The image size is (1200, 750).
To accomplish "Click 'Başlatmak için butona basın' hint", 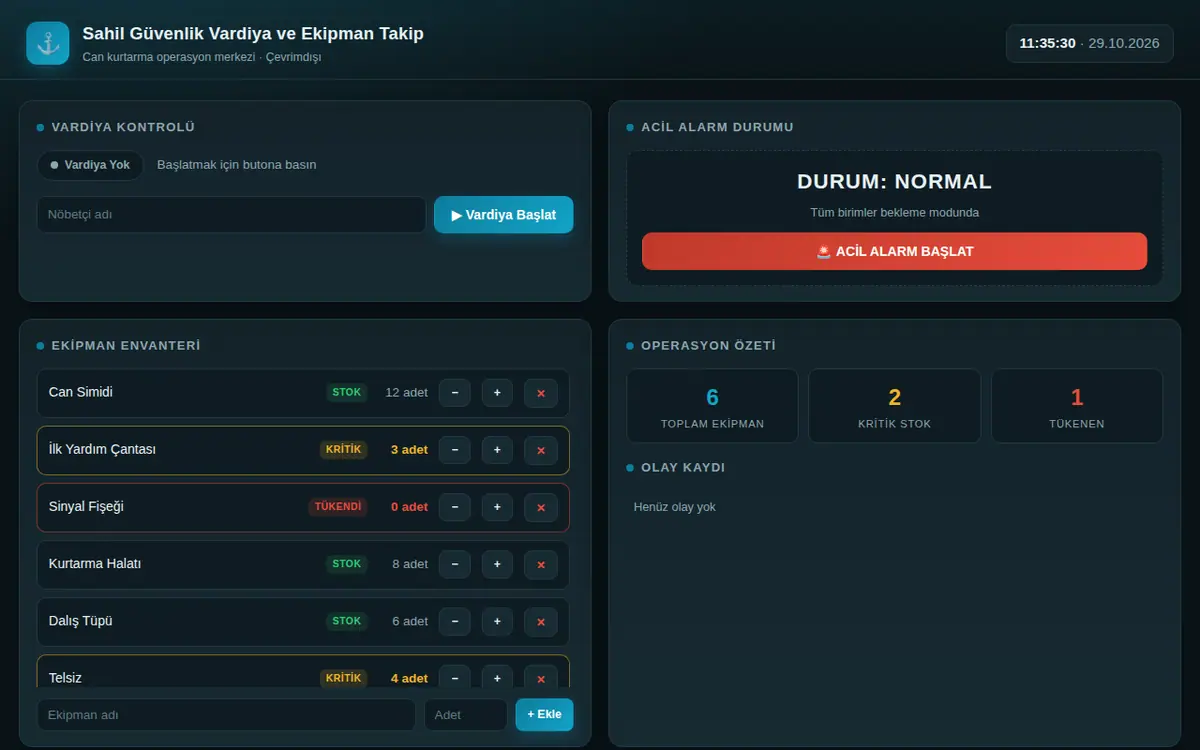I will [237, 165].
